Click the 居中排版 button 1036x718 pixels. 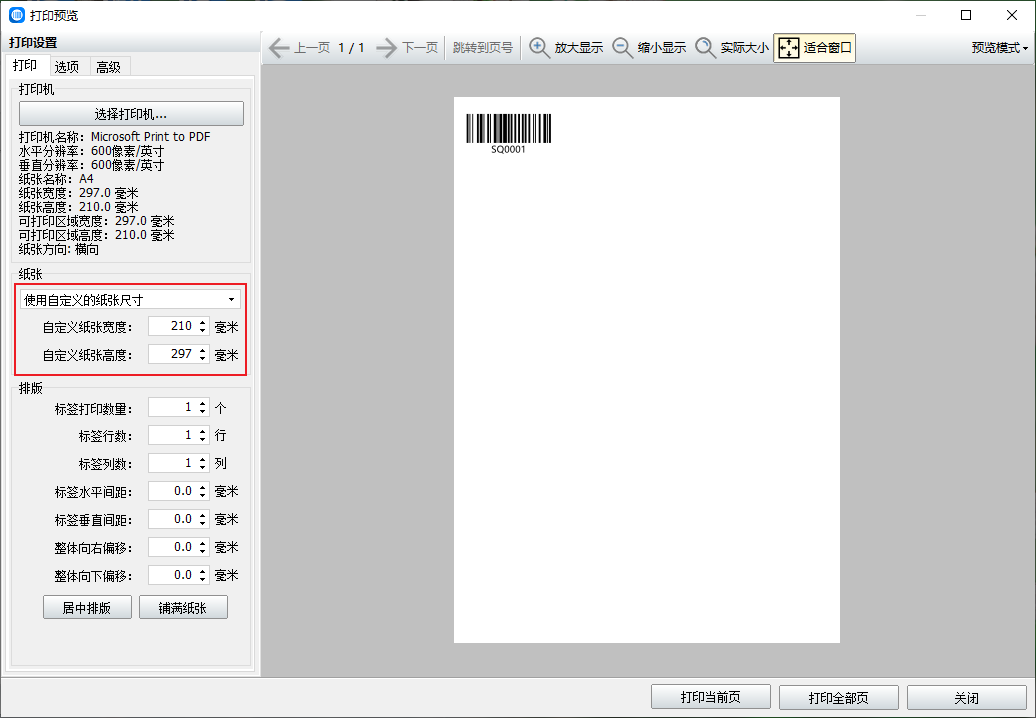tap(87, 608)
